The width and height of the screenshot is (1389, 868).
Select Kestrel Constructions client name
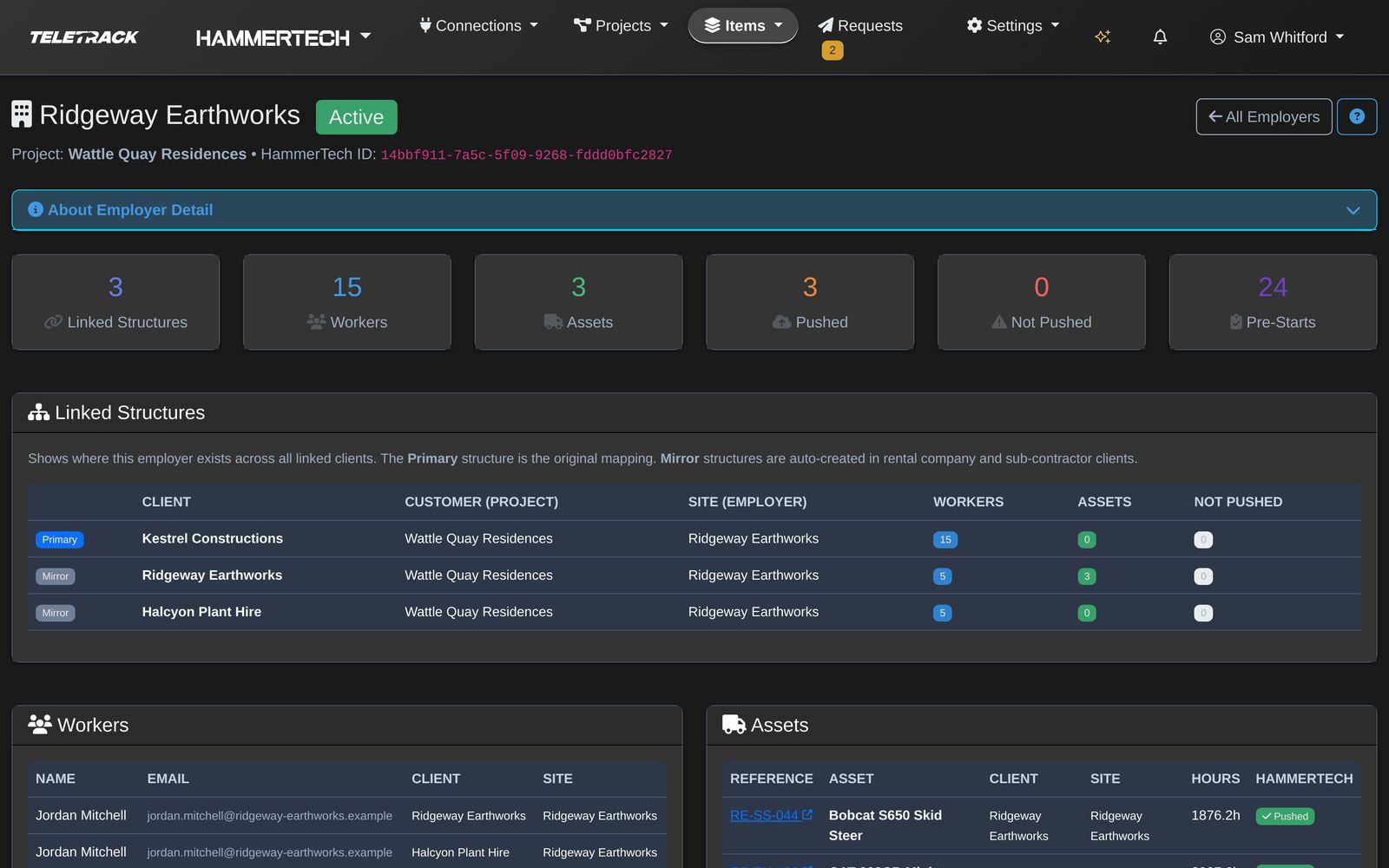tap(213, 539)
